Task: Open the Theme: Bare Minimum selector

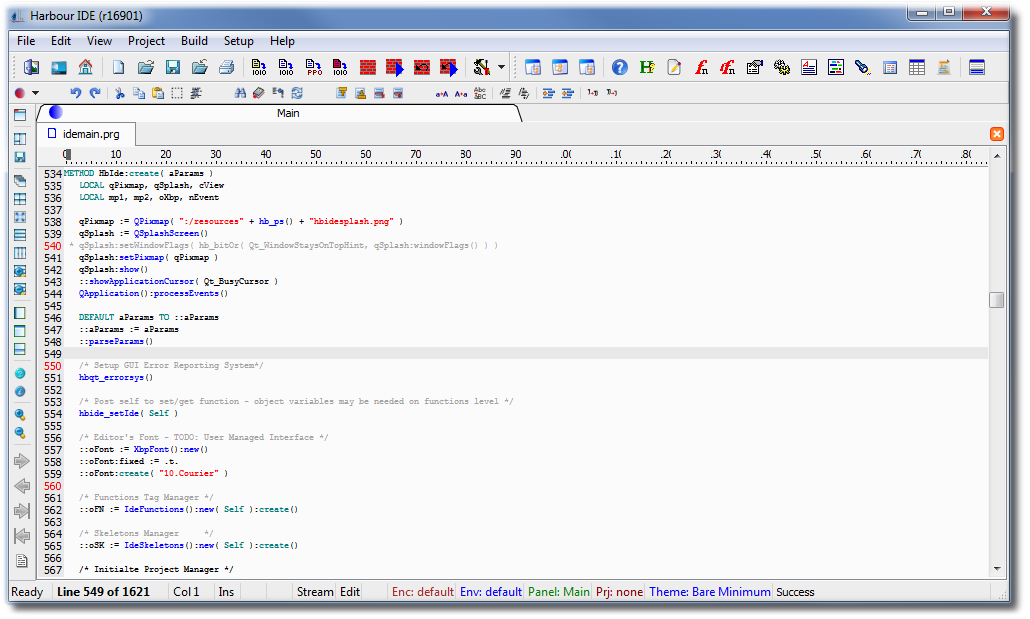Action: (709, 592)
